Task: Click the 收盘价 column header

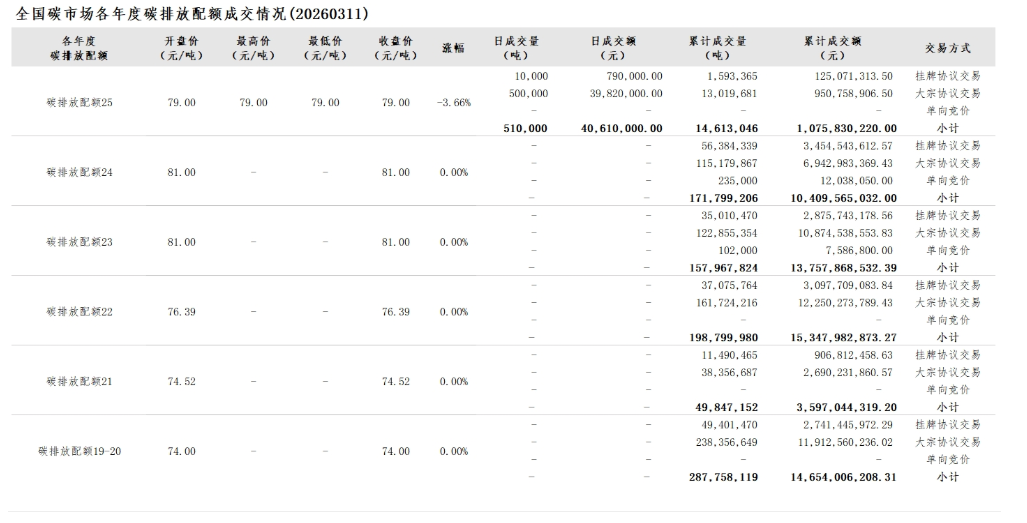Action: (396, 48)
